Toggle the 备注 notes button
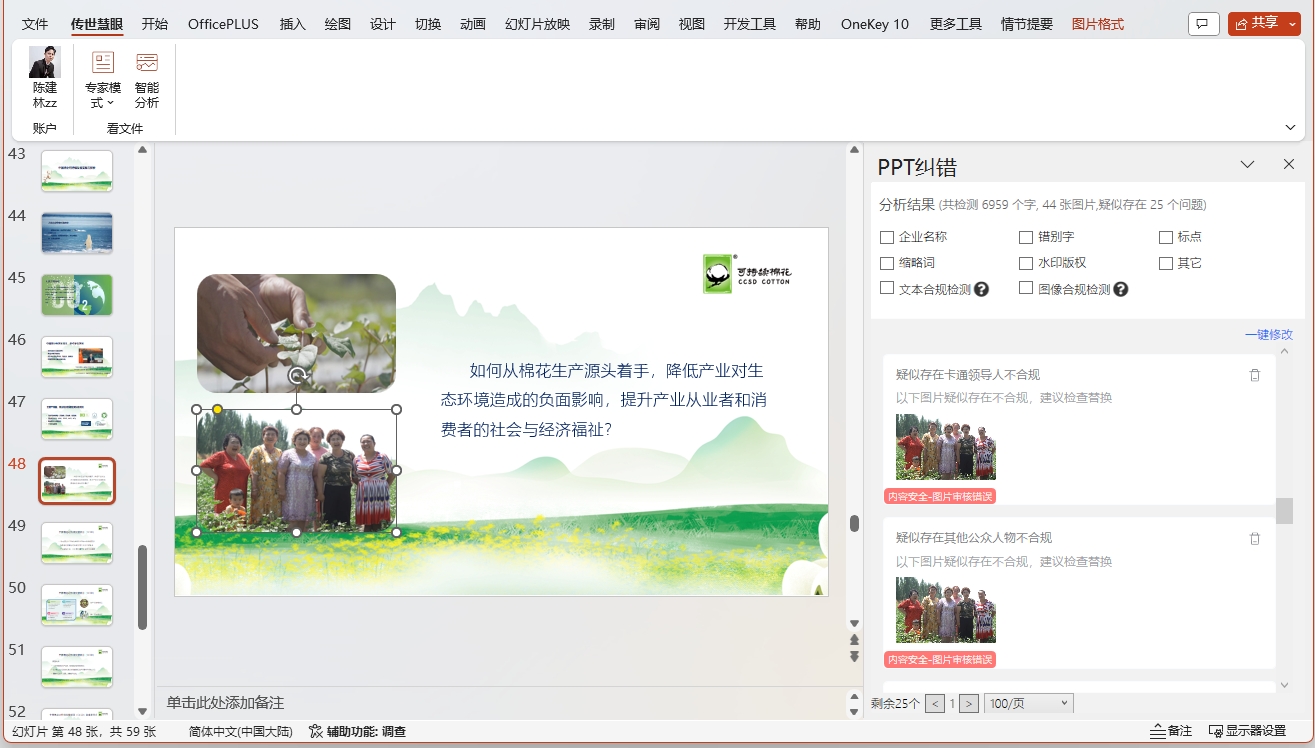1315x748 pixels. 1171,731
